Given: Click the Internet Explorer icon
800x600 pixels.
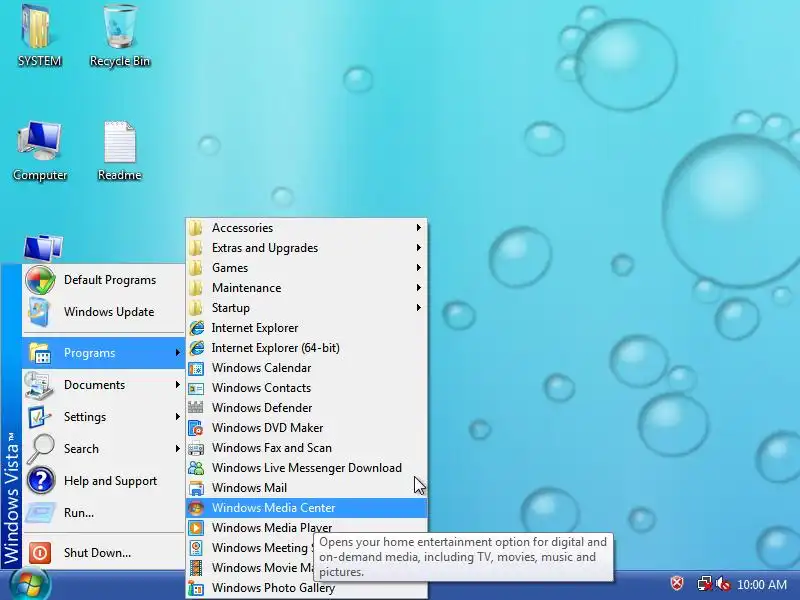Looking at the screenshot, I should (196, 328).
